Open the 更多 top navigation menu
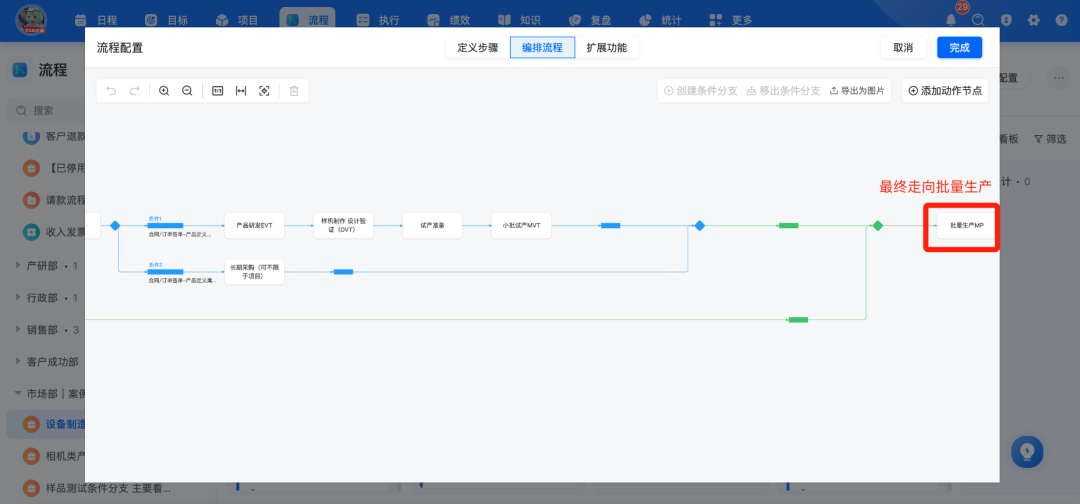 tap(731, 20)
